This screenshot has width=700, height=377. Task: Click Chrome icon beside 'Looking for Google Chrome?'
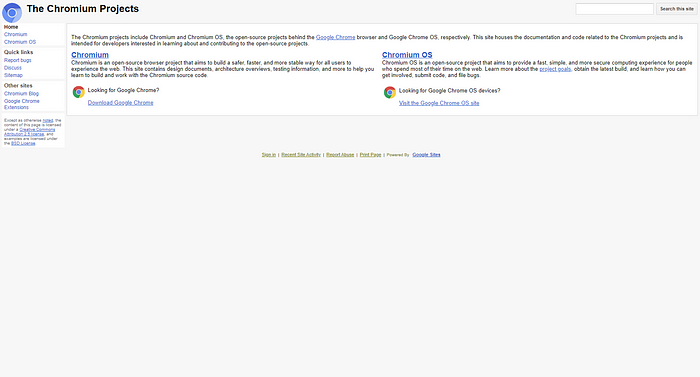coord(79,92)
